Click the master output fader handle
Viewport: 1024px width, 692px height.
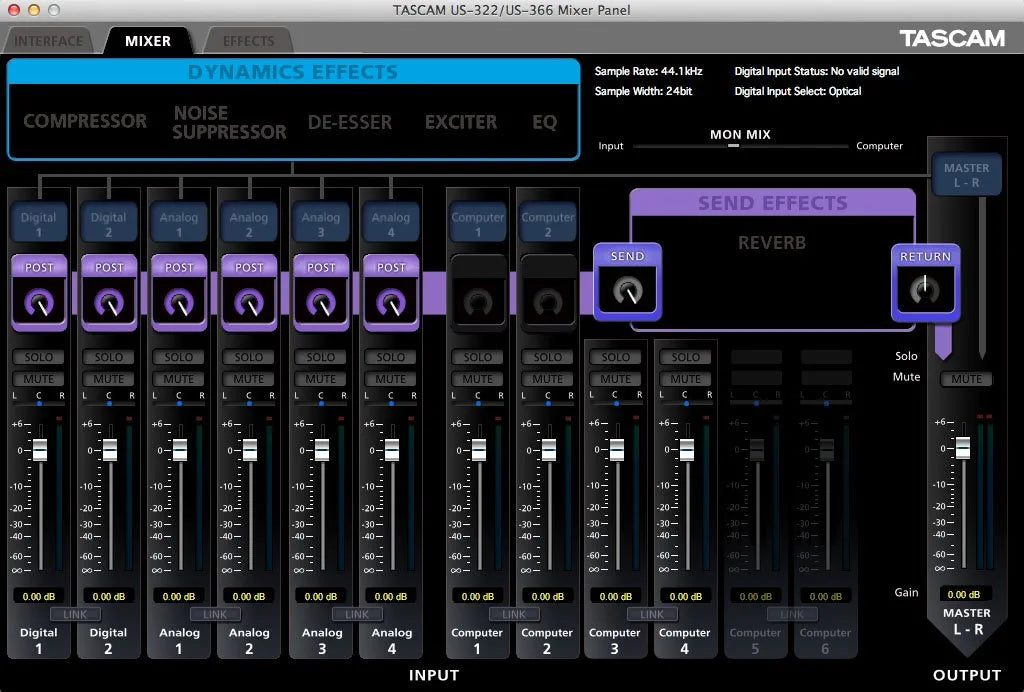tap(962, 447)
